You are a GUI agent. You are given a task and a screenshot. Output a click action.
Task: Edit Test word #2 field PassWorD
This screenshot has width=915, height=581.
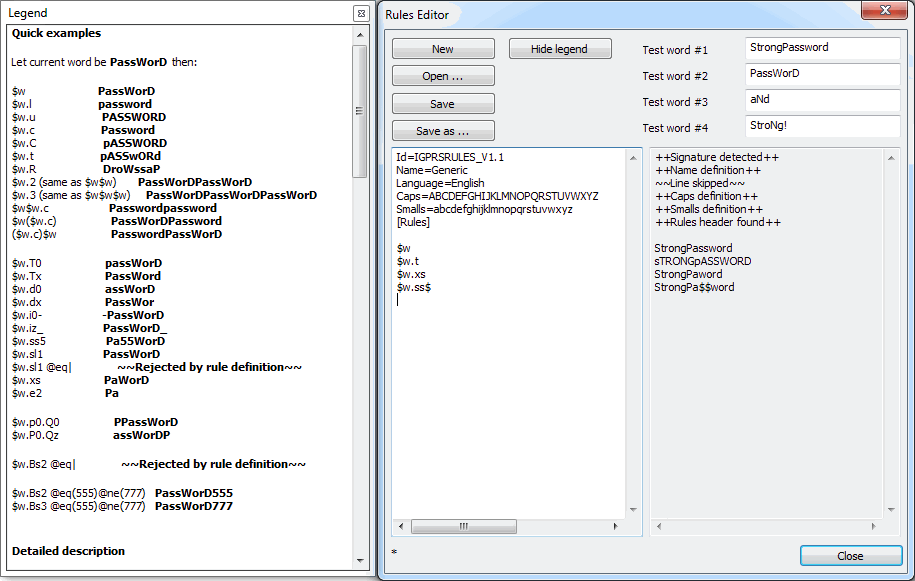coord(822,74)
